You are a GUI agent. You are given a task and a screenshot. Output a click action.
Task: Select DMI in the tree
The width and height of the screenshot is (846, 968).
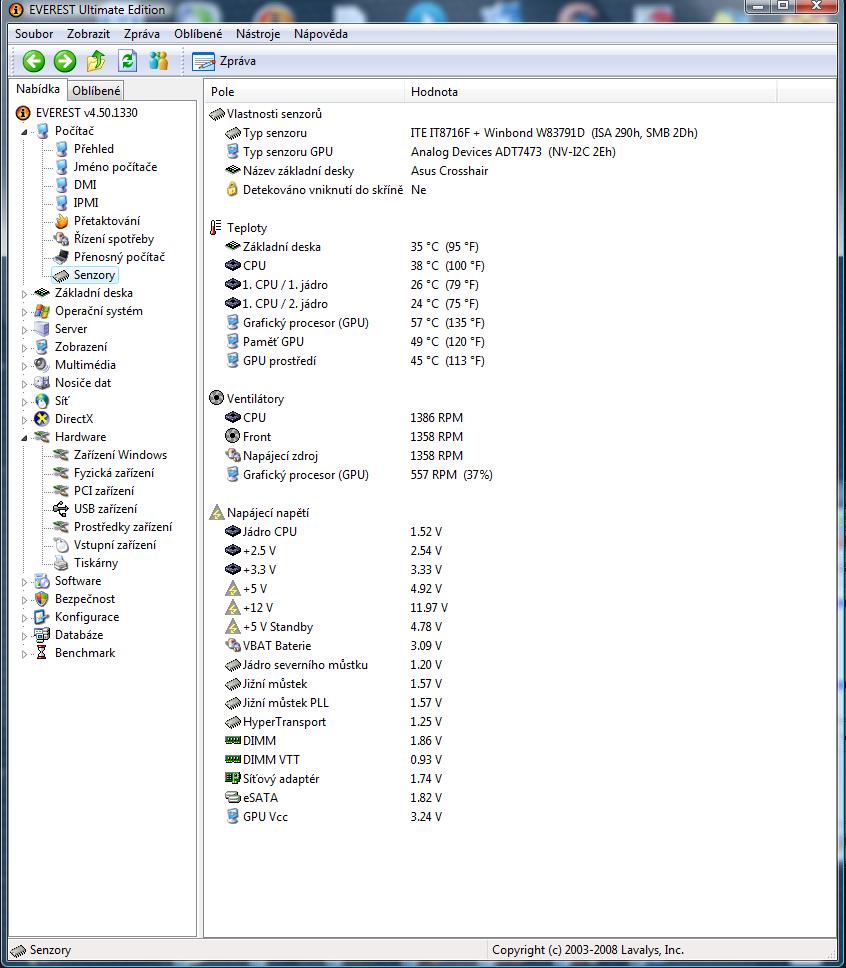(x=85, y=185)
